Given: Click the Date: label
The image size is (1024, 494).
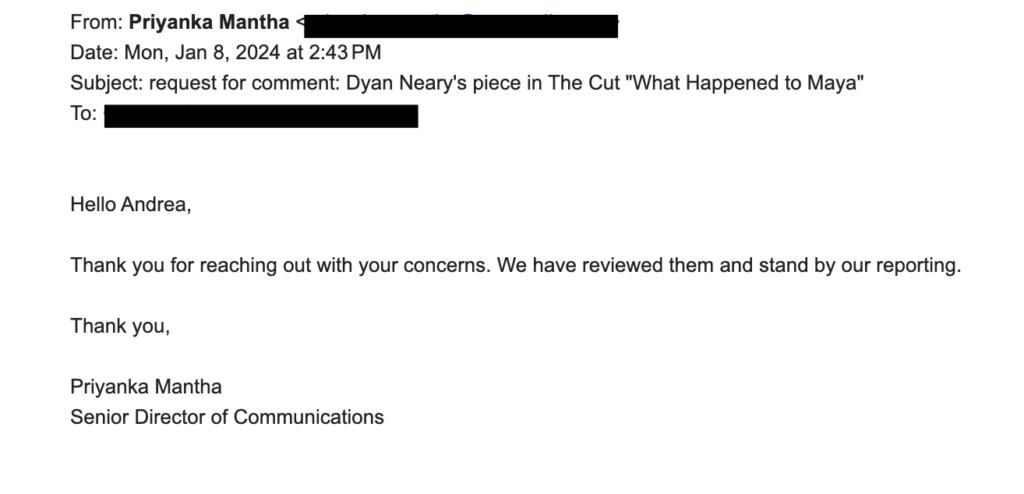Looking at the screenshot, I should [95, 52].
